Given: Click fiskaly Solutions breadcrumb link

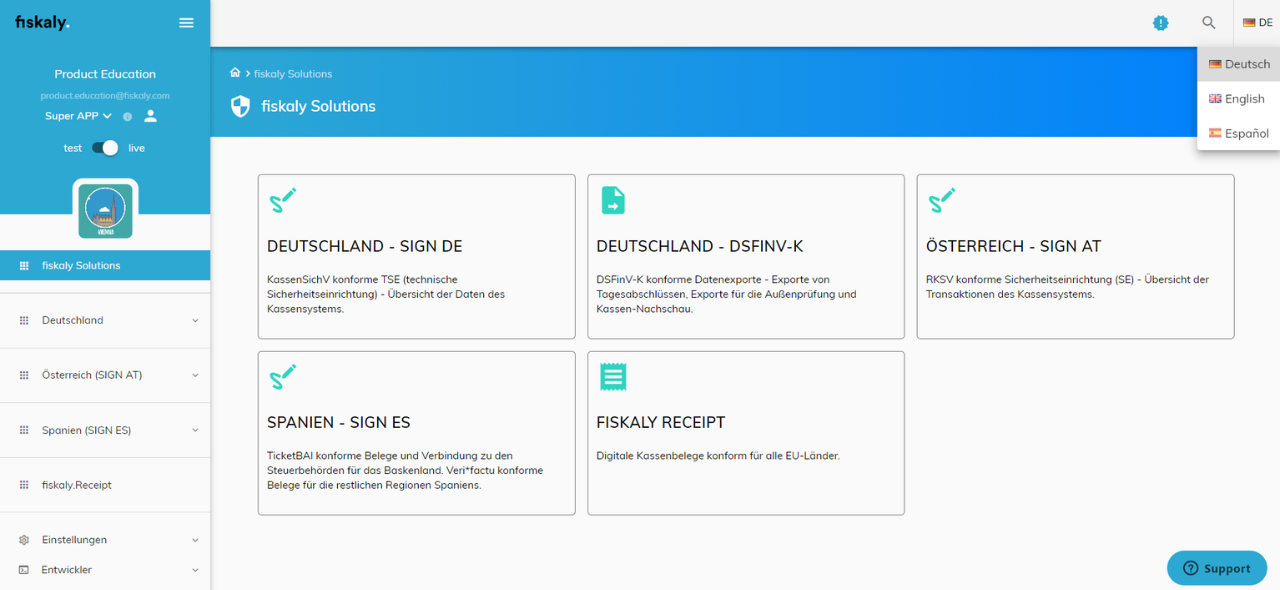Looking at the screenshot, I should point(293,74).
